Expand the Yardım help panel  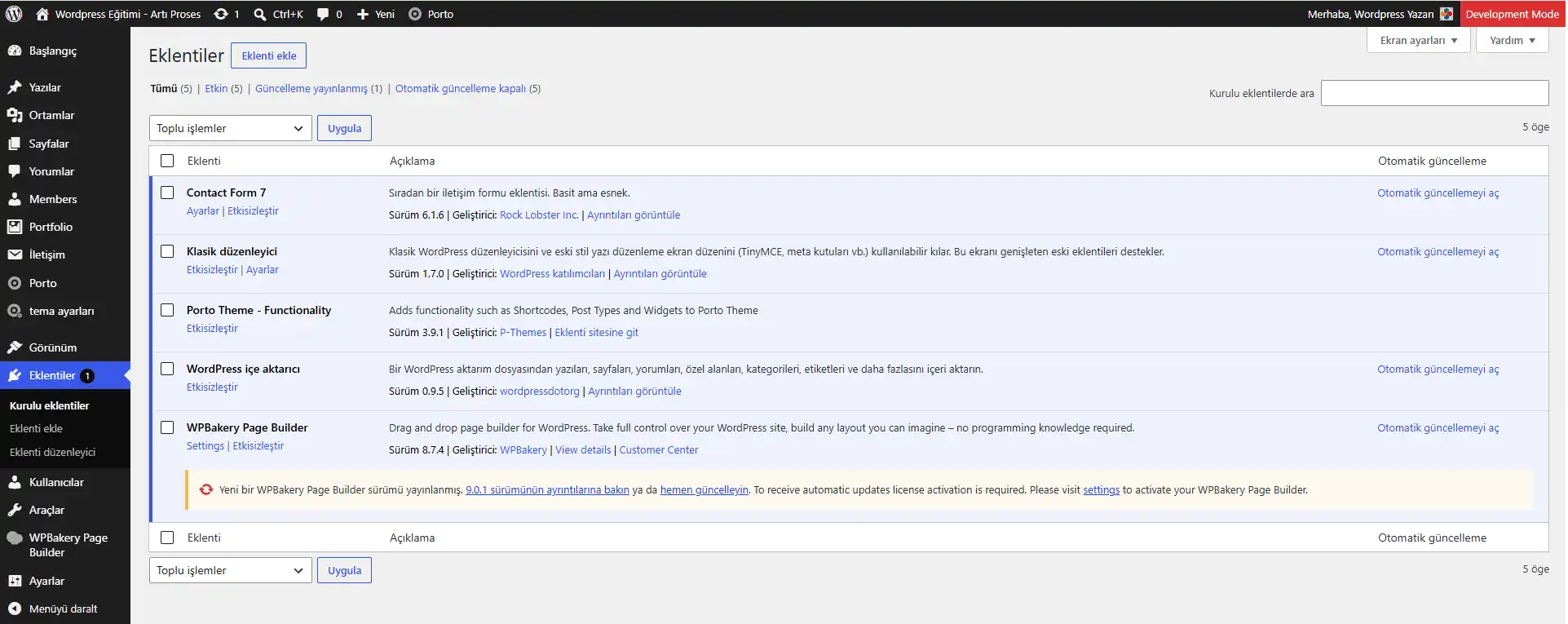[x=1513, y=40]
